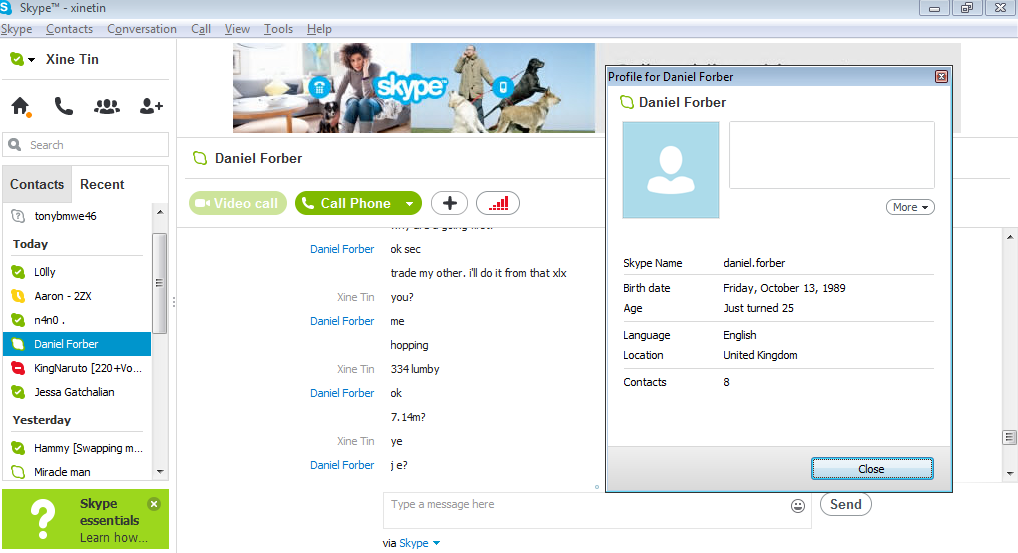This screenshot has height=553, width=1018.
Task: Click the status icon for Miracle man
Action: click(x=18, y=472)
